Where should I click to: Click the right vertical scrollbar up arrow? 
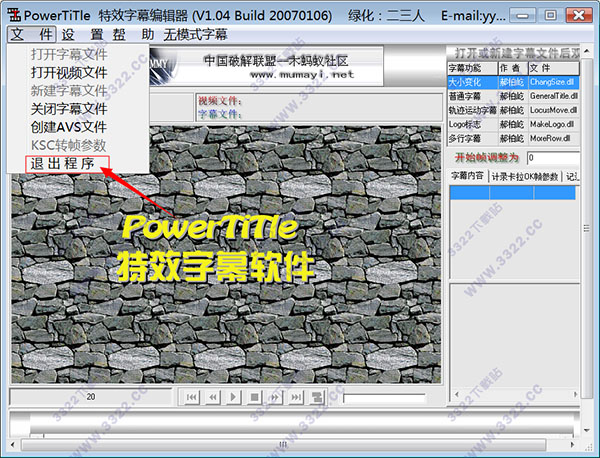587,51
